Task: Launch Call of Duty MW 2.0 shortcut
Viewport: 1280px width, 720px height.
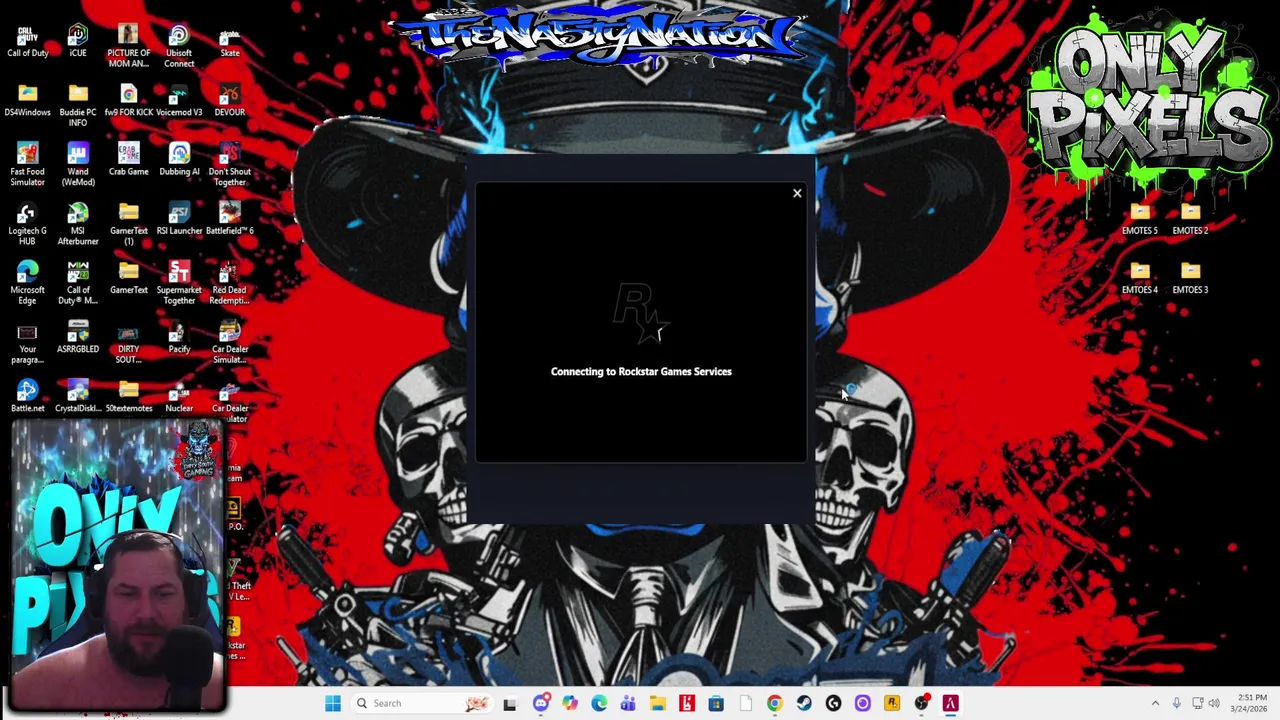Action: 78,283
